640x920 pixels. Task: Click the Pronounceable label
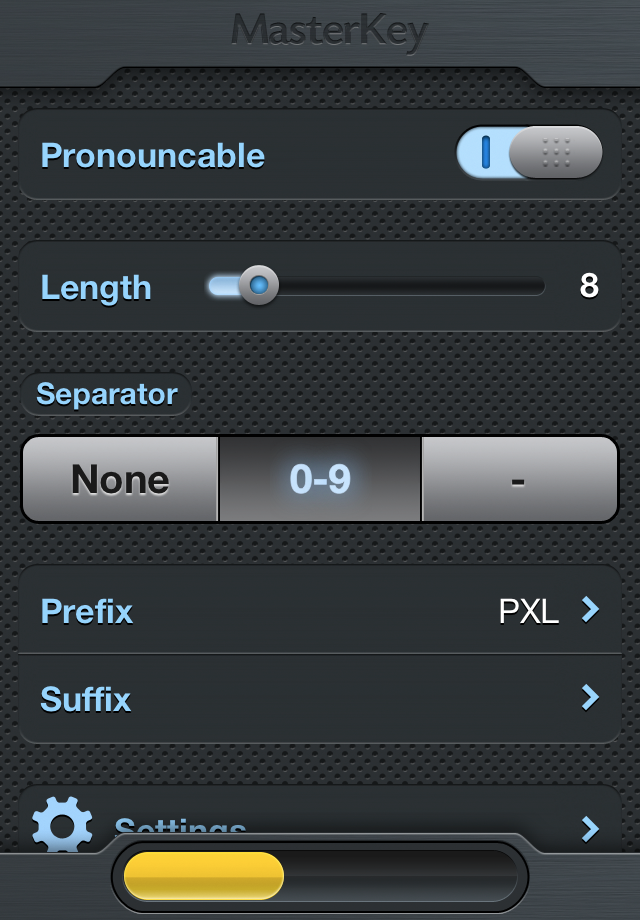point(153,156)
